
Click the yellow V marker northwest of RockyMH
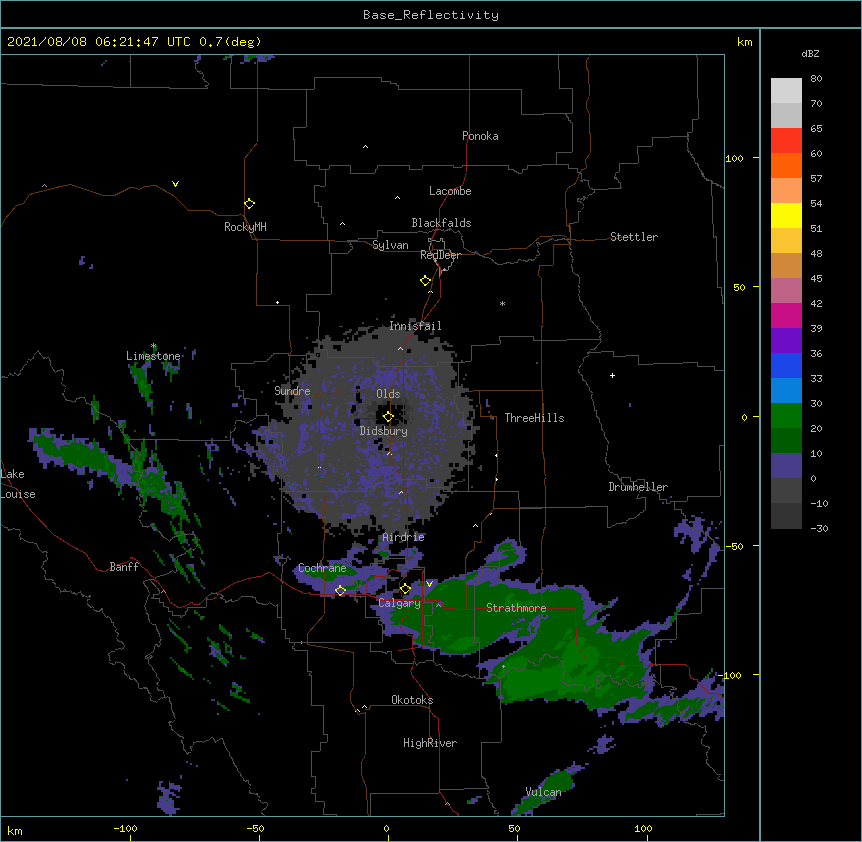pyautogui.click(x=175, y=184)
